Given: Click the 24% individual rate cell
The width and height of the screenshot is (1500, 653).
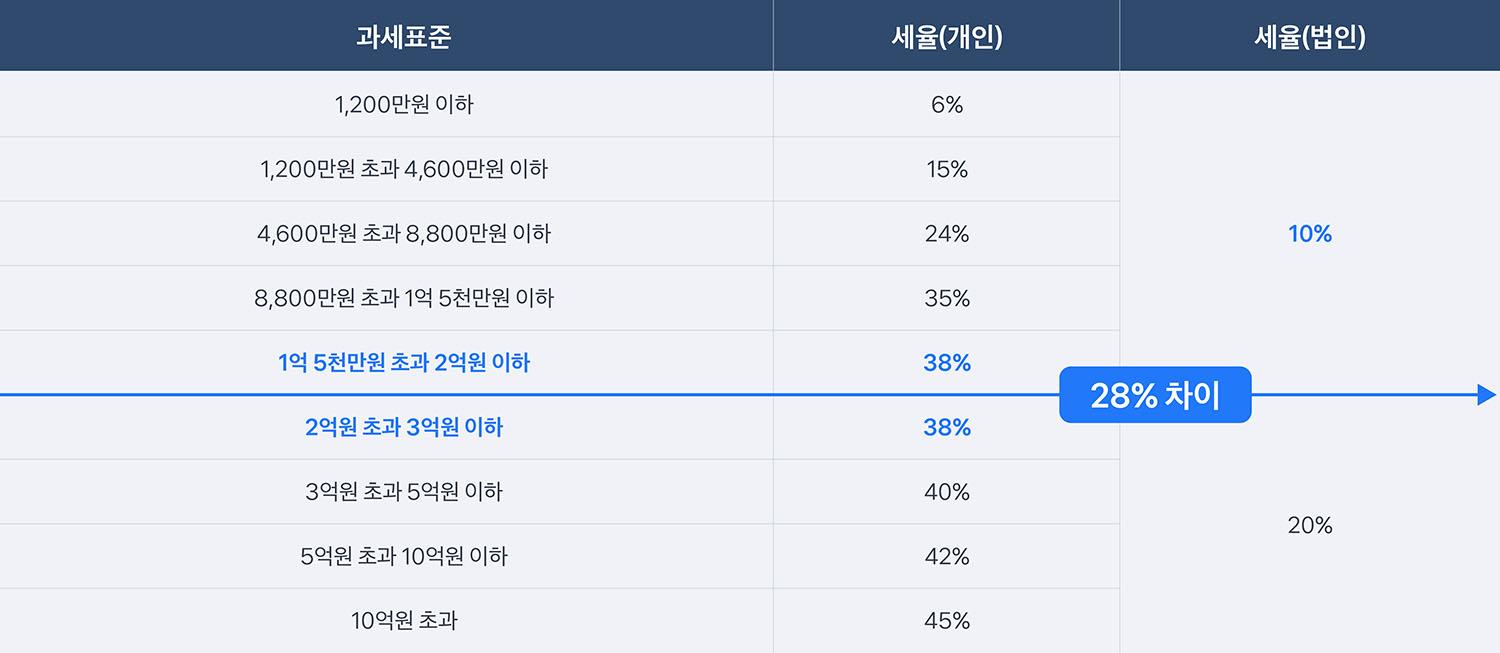Looking at the screenshot, I should point(946,234).
